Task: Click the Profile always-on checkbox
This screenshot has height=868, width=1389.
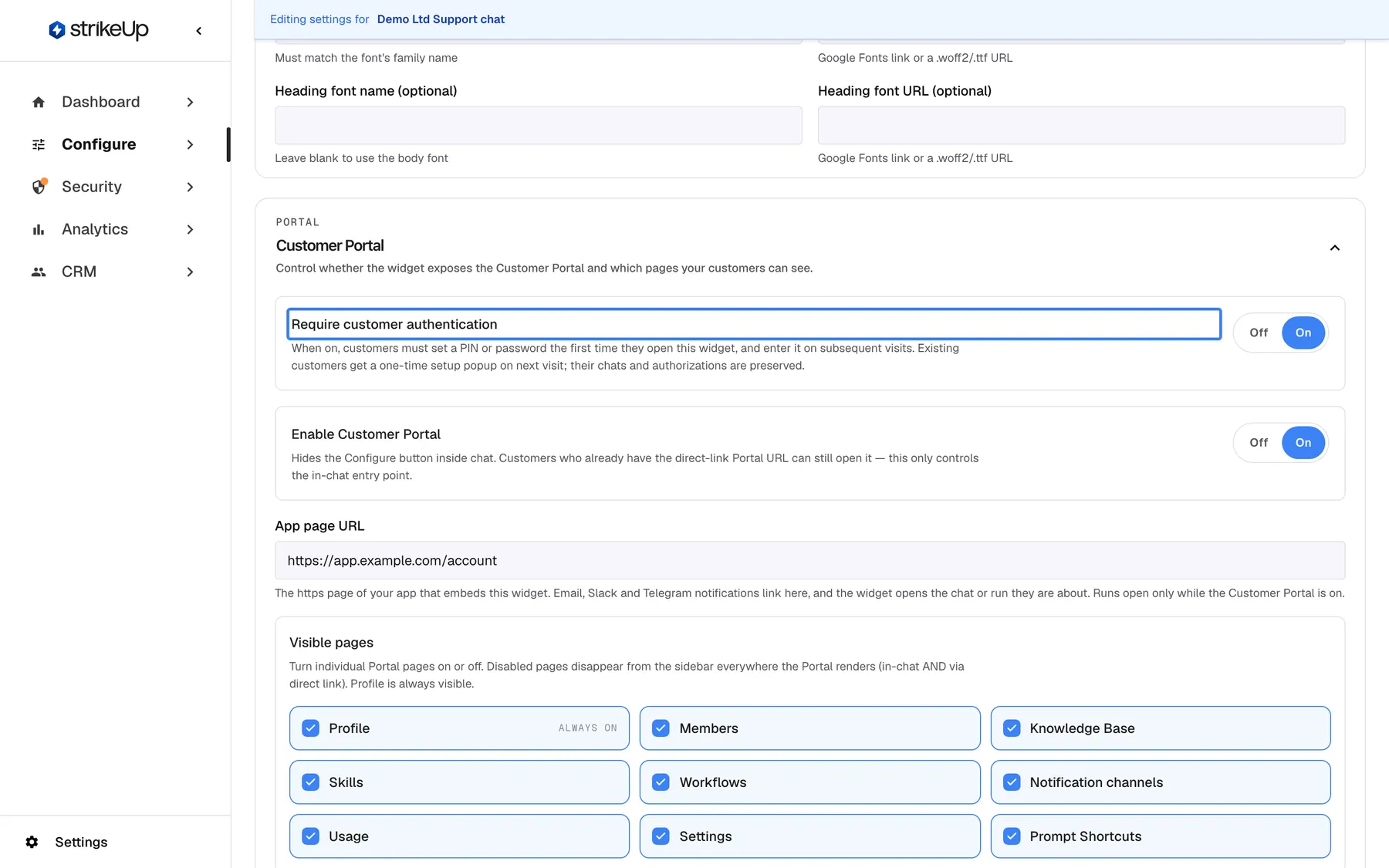Action: [x=310, y=728]
